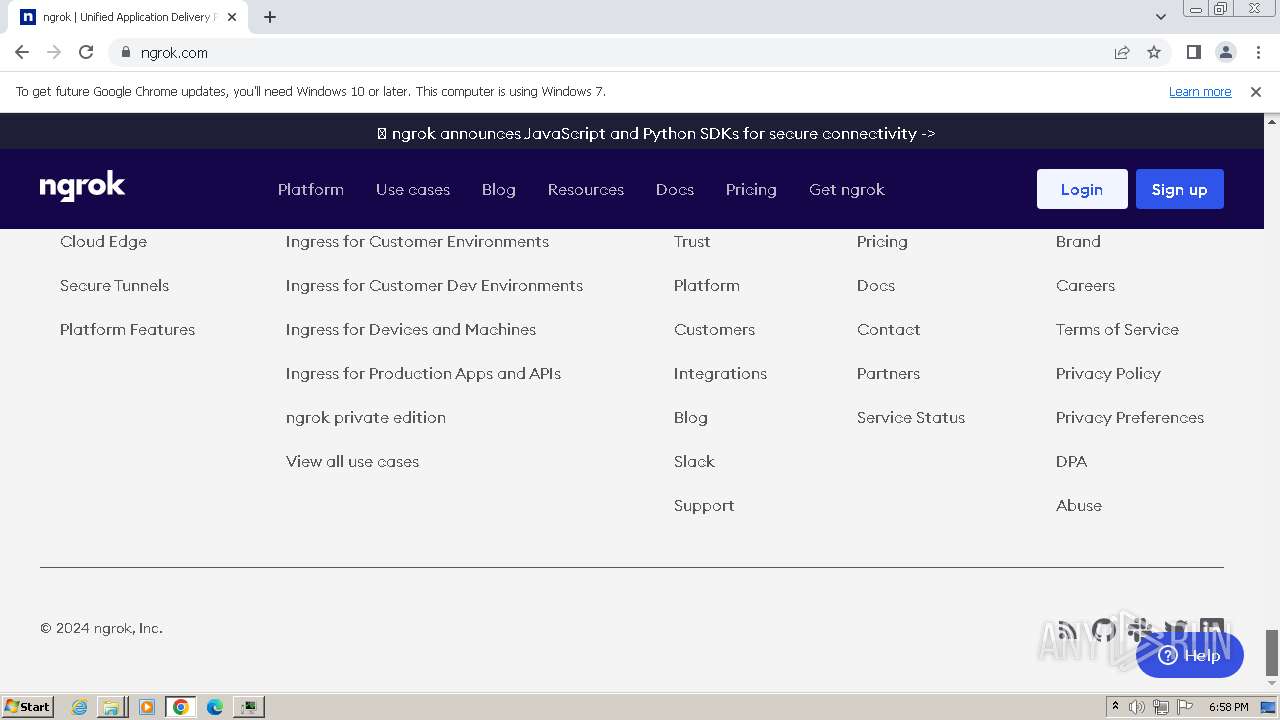Open Internet Explorer from taskbar

(x=79, y=707)
